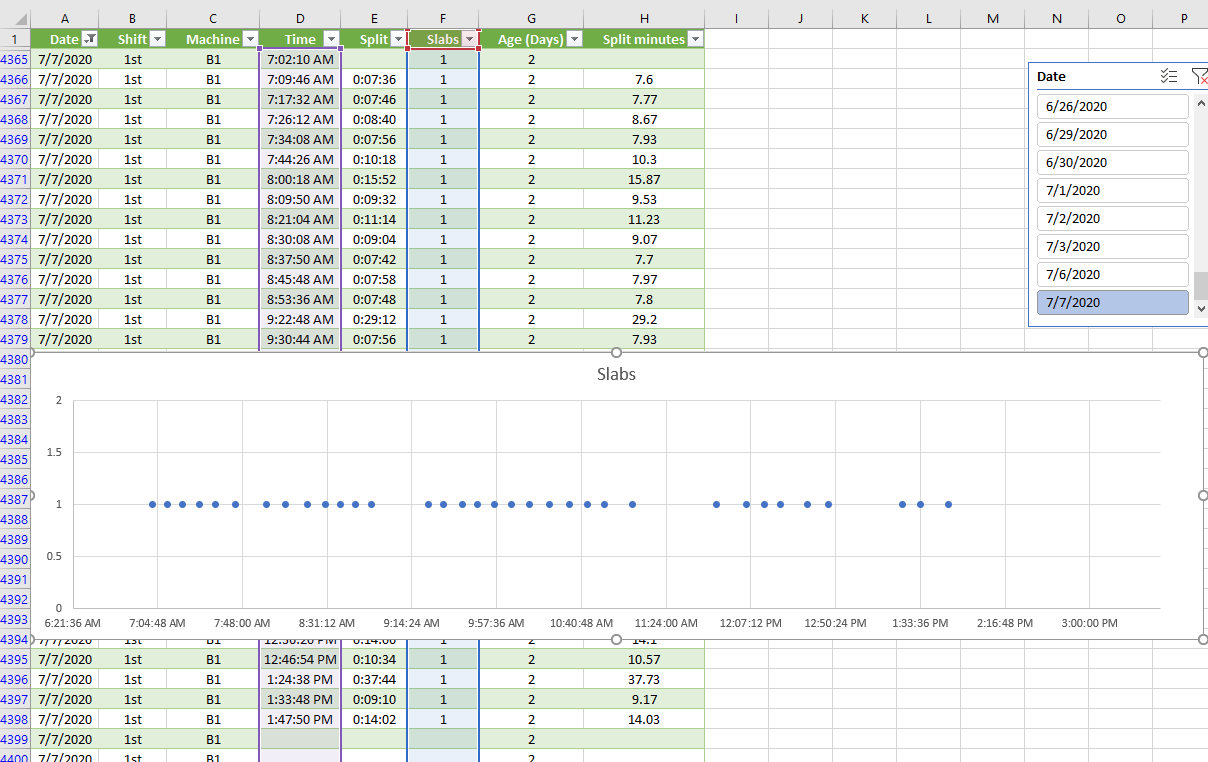Click the rightmost data point in chart
This screenshot has height=762, width=1208.
click(x=948, y=504)
